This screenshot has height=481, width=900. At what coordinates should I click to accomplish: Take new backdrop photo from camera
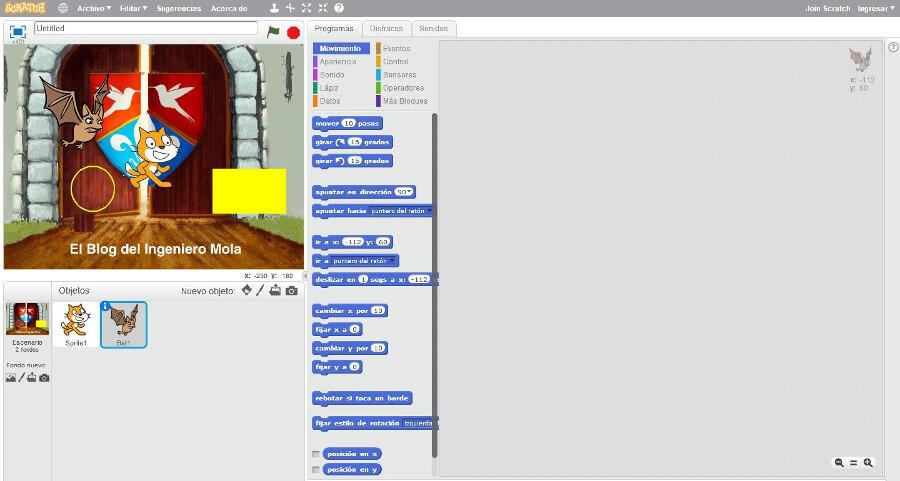[44, 378]
